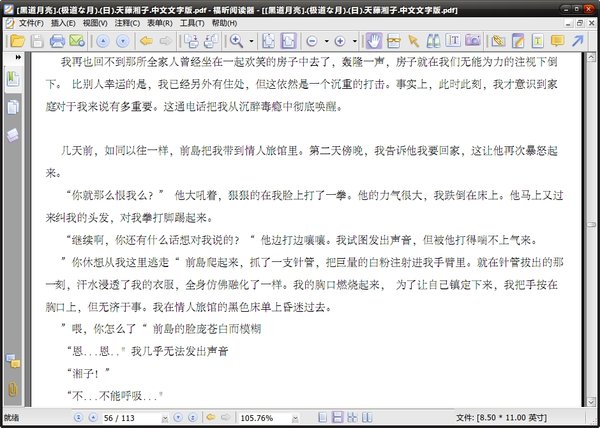
Task: Select the pencil note tool
Action: click(x=518, y=41)
